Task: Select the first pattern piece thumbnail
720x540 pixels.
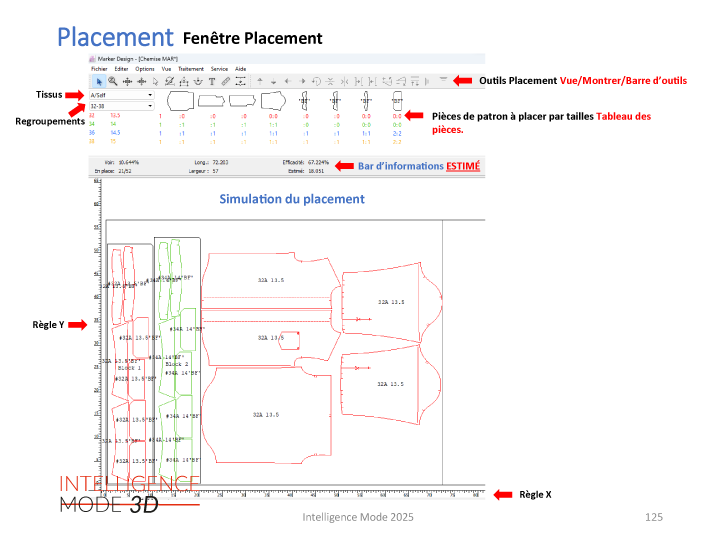Action: click(178, 100)
